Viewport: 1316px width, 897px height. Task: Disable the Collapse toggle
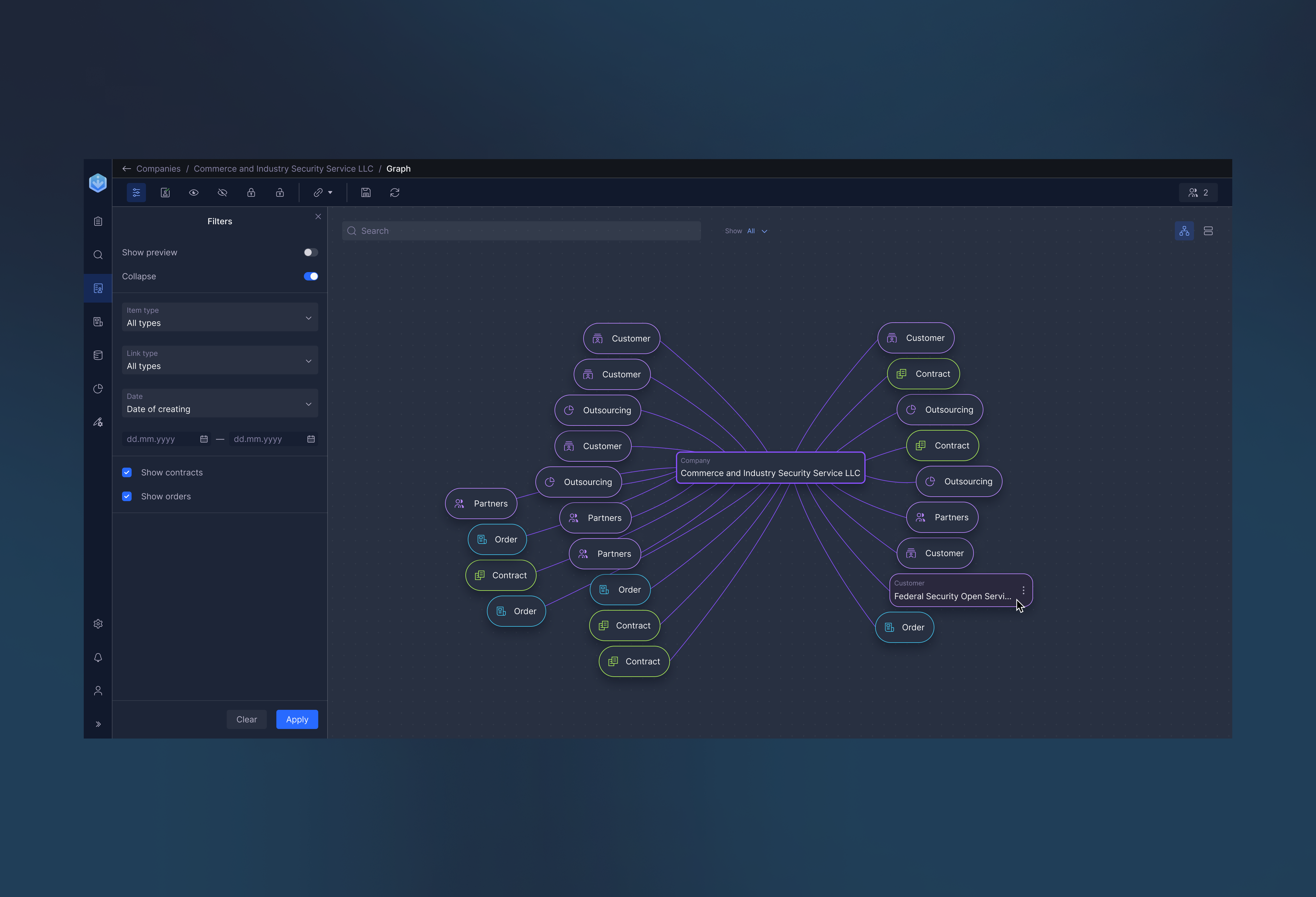click(x=310, y=276)
